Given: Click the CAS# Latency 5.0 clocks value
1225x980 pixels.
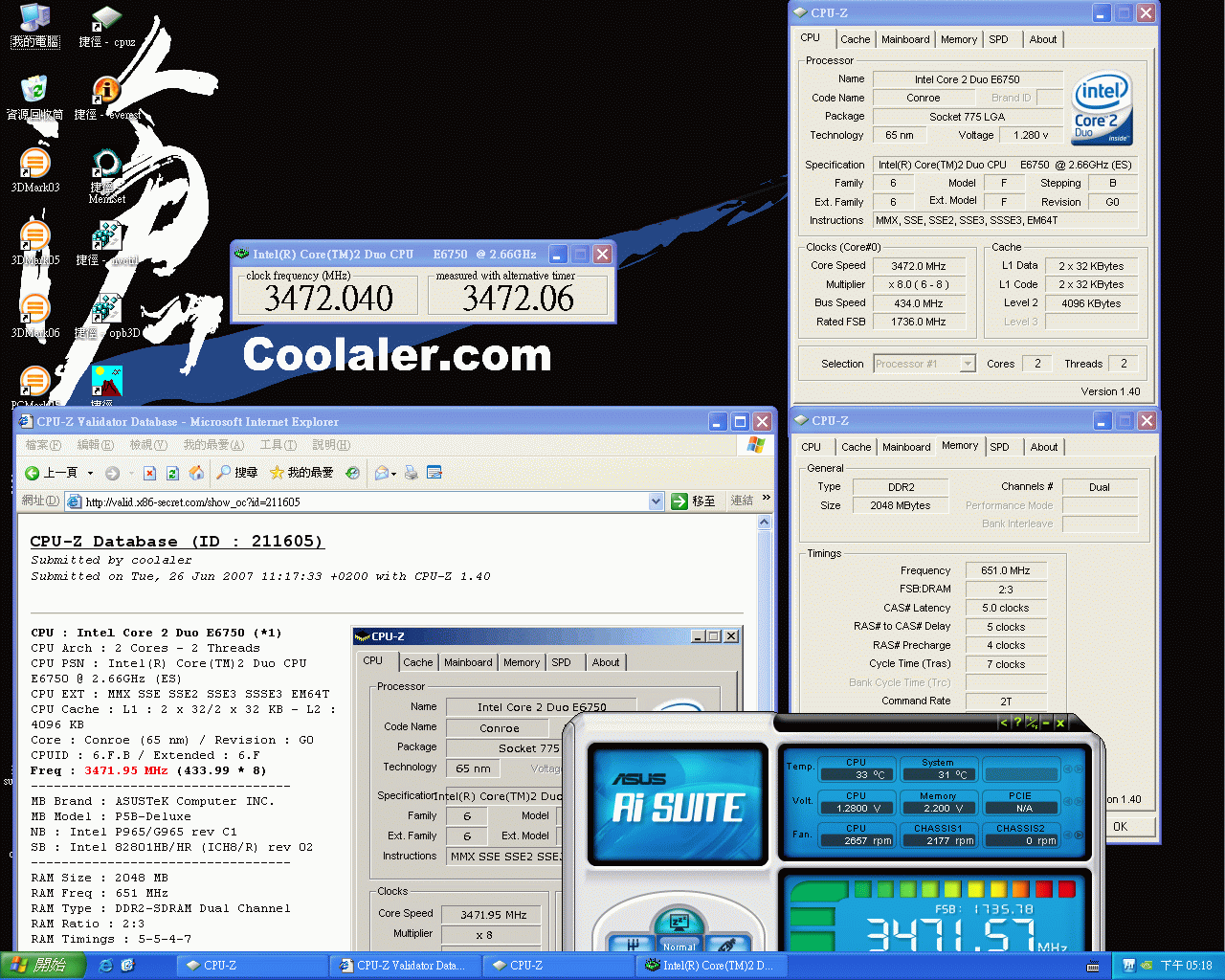Looking at the screenshot, I should coord(1006,608).
